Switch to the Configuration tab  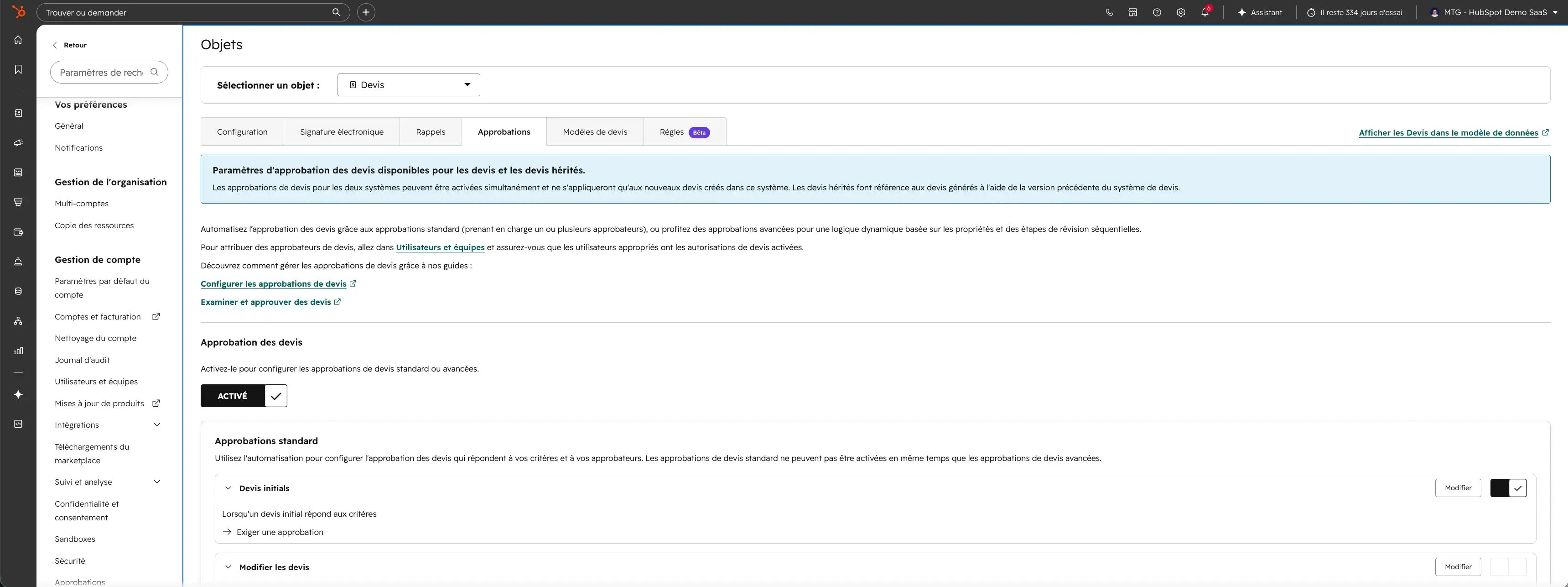(x=242, y=131)
